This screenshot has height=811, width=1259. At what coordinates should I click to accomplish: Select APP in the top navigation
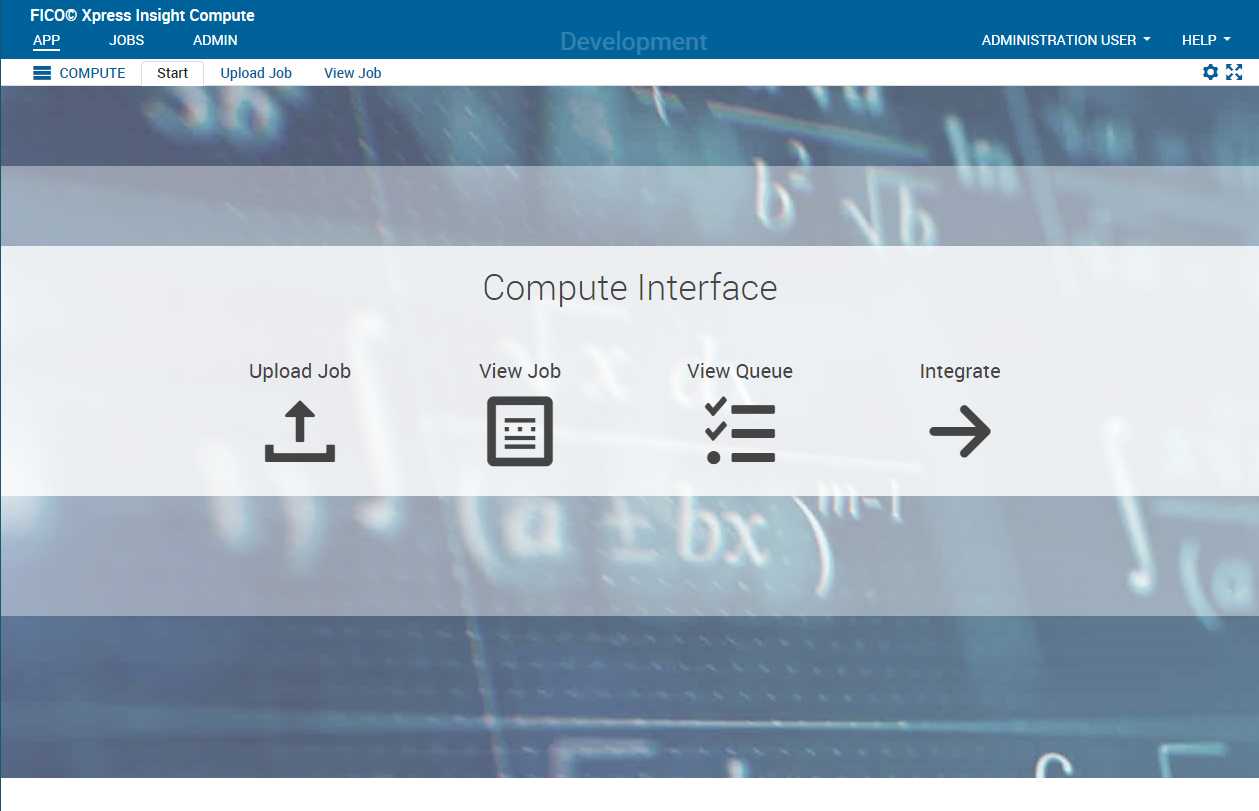(46, 40)
